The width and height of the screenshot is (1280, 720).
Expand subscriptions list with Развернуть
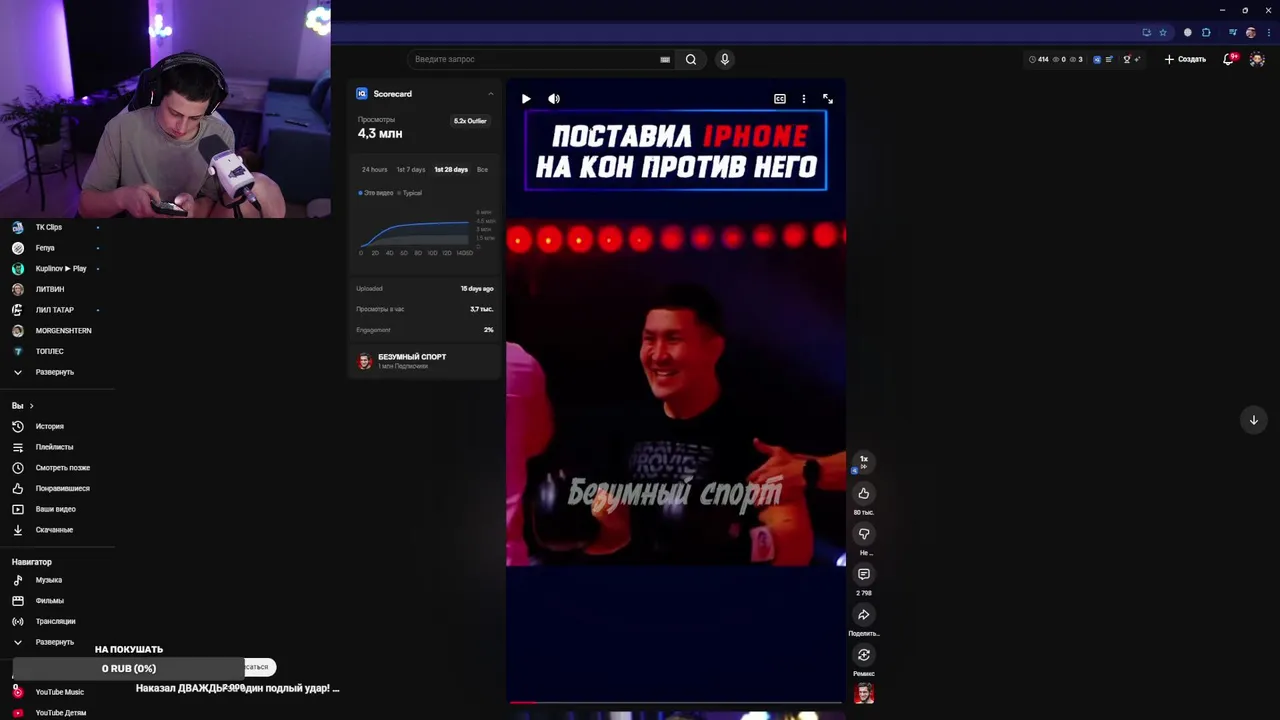56,372
